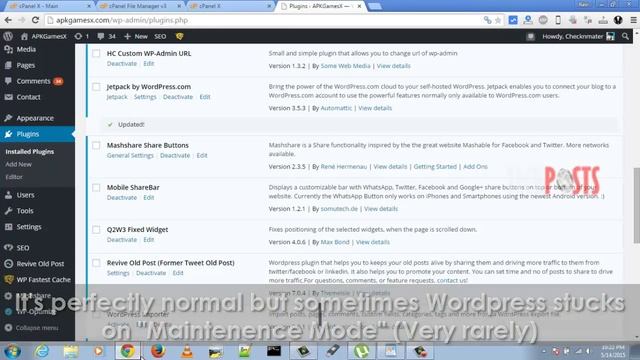The height and width of the screenshot is (360, 640).
Task: Check the Q2W3 Fixed Widget checkbox
Action: [96, 229]
